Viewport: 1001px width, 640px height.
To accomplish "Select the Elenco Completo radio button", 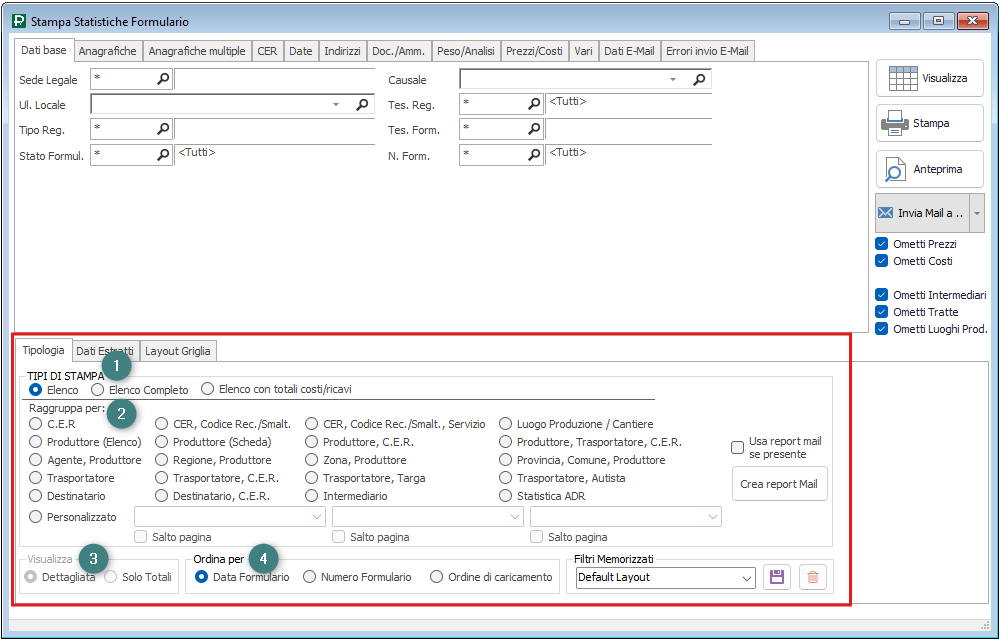I will [98, 389].
